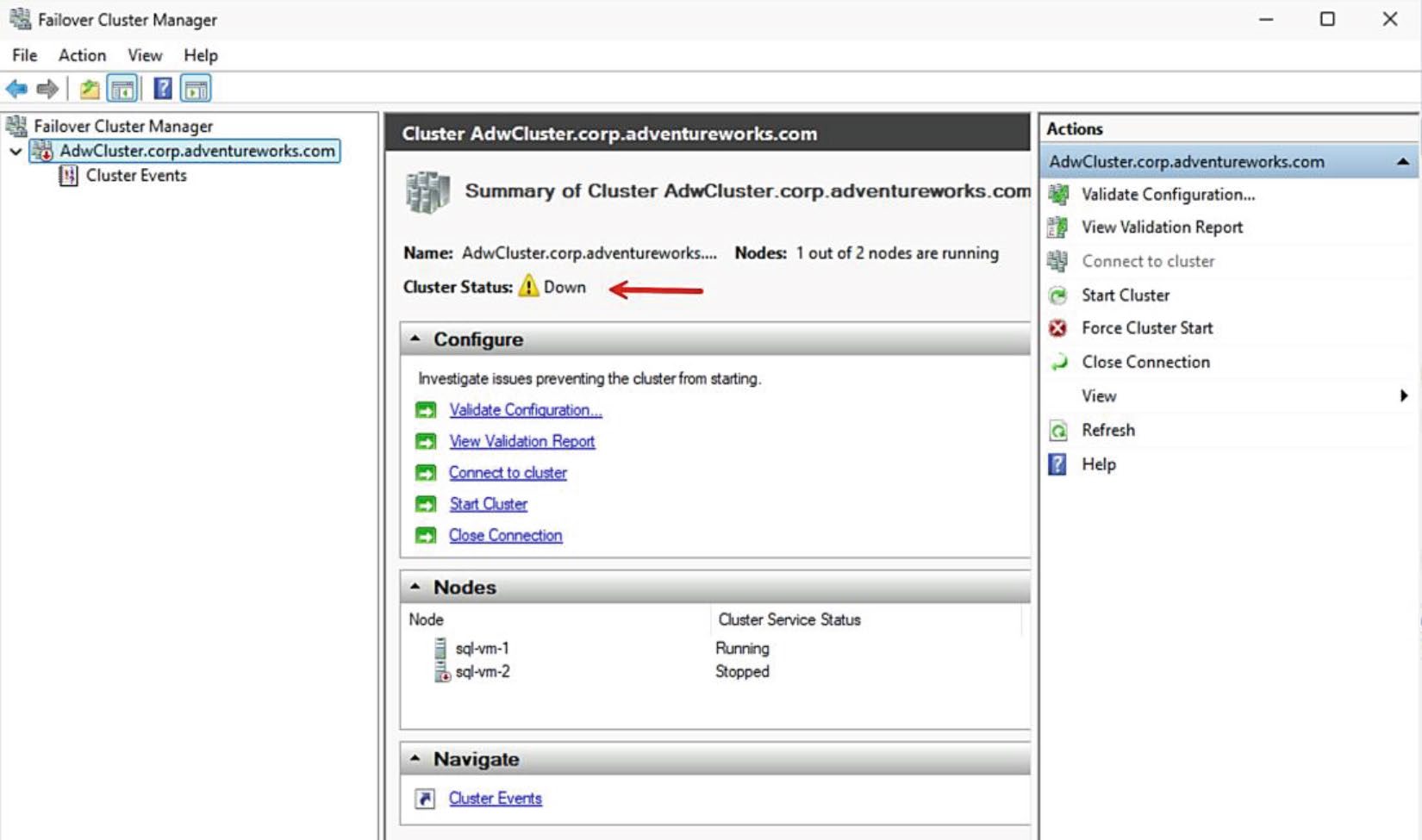Image resolution: width=1422 pixels, height=840 pixels.
Task: Collapse the Nodes section
Action: click(x=415, y=587)
